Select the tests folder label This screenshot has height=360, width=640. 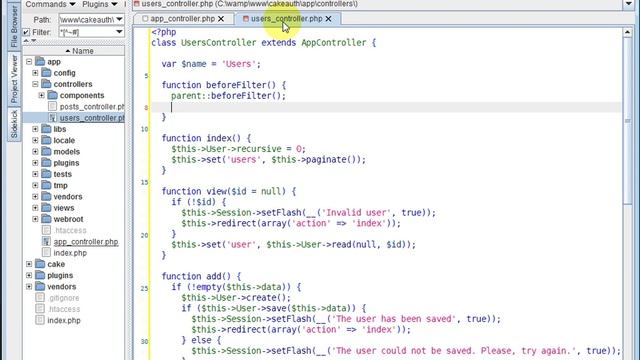[62, 174]
